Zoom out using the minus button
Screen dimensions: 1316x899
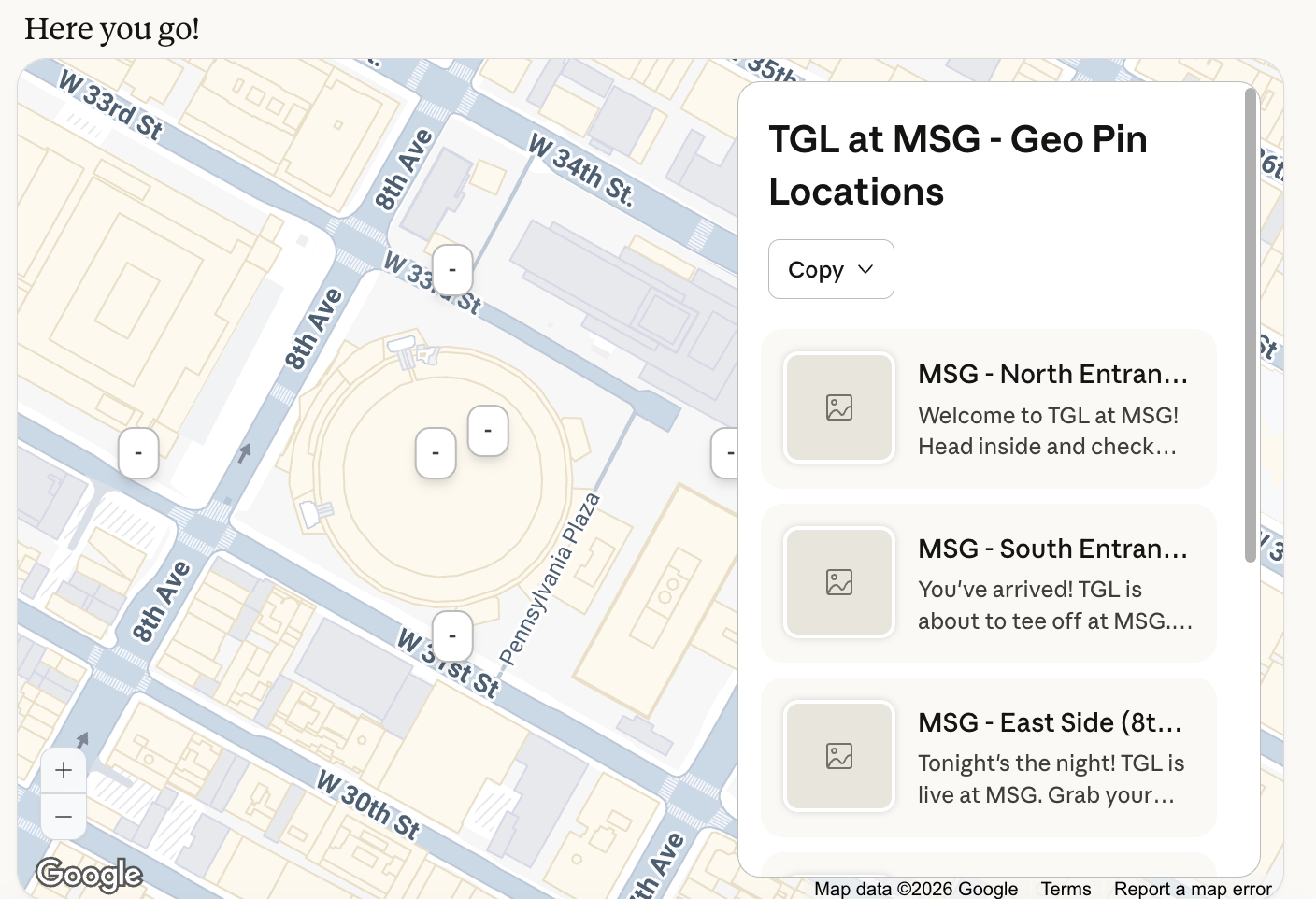(64, 816)
